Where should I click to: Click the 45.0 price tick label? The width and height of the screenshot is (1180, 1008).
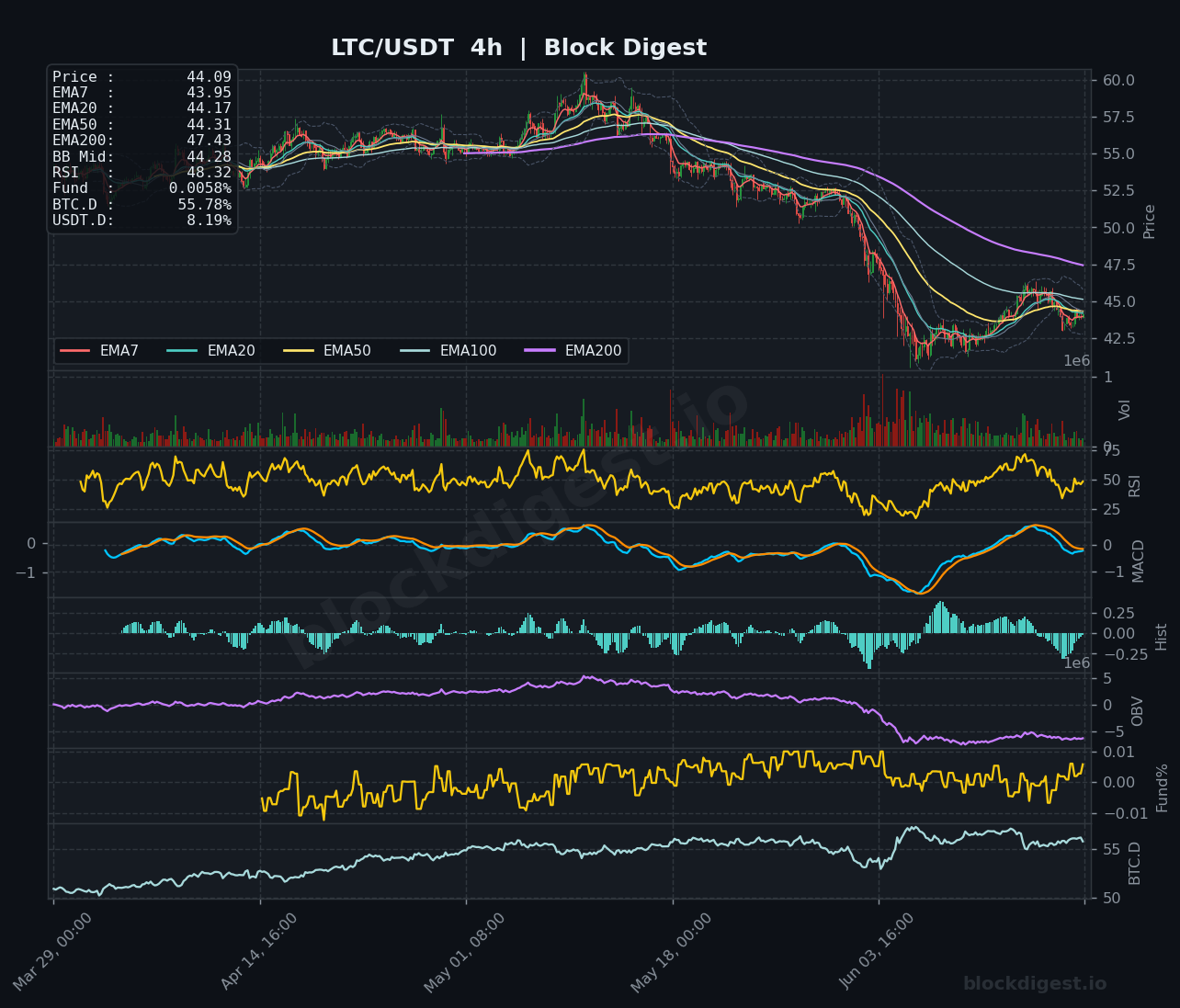click(x=1118, y=302)
